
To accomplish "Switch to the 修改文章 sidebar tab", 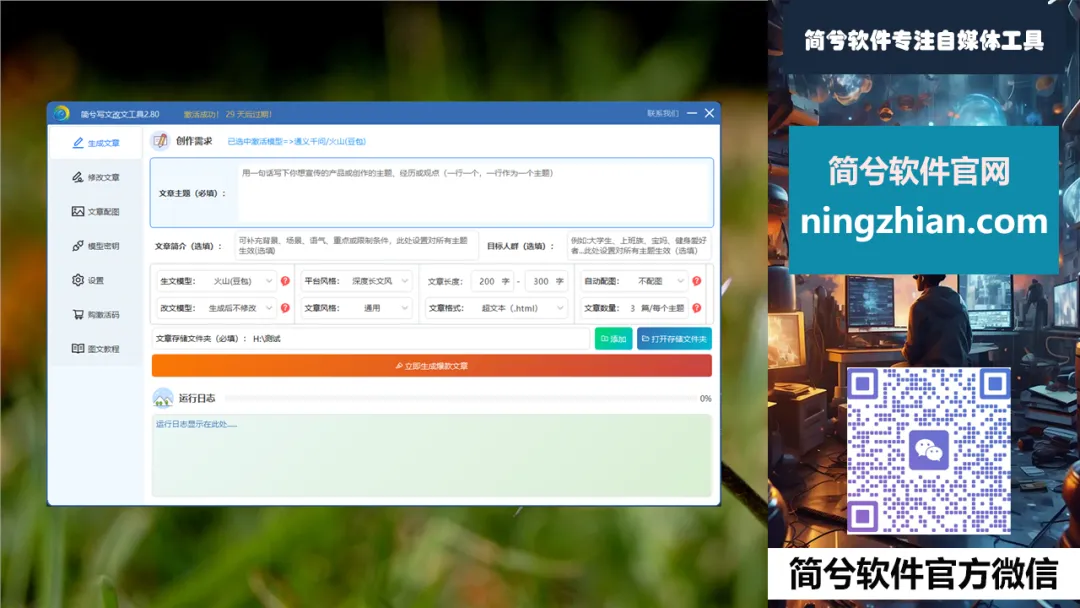I will point(96,178).
